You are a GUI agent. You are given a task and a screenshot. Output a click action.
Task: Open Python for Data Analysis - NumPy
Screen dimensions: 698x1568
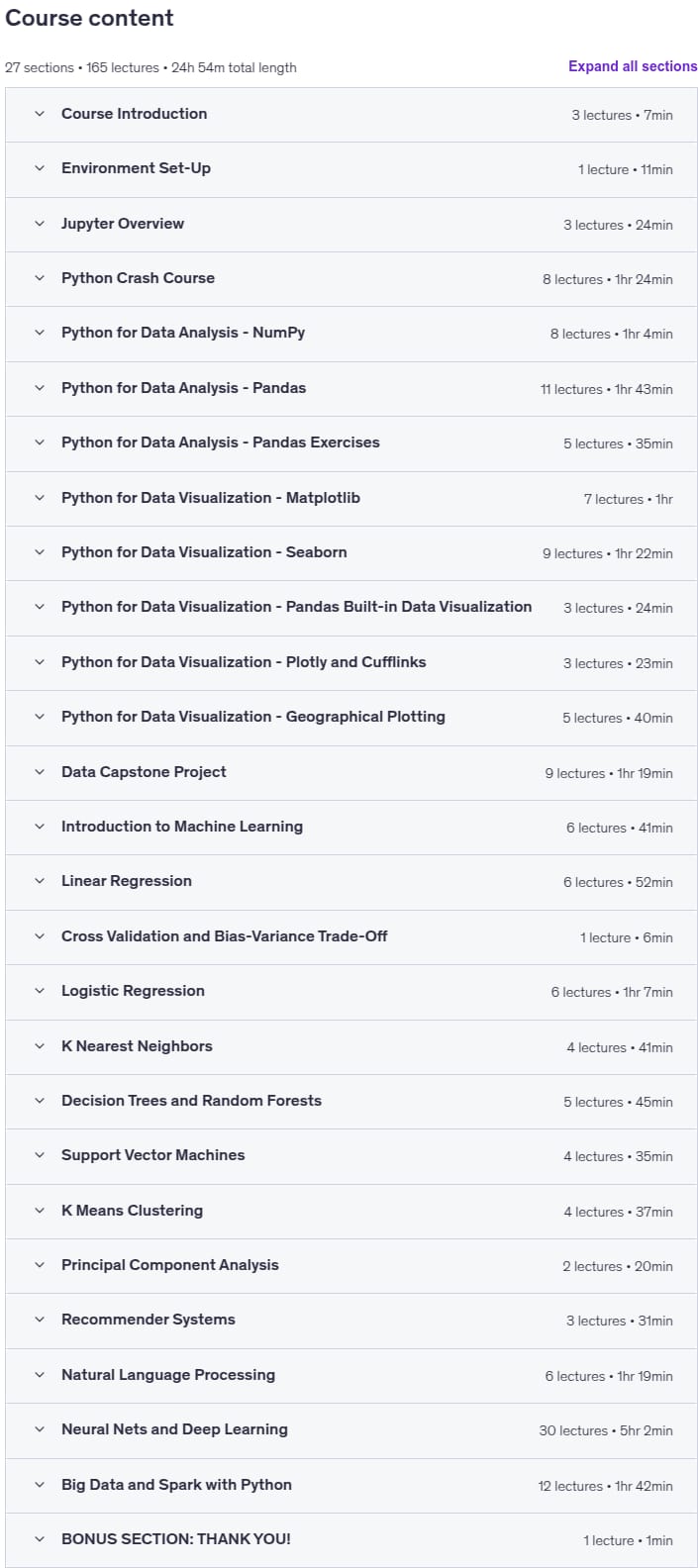click(351, 333)
